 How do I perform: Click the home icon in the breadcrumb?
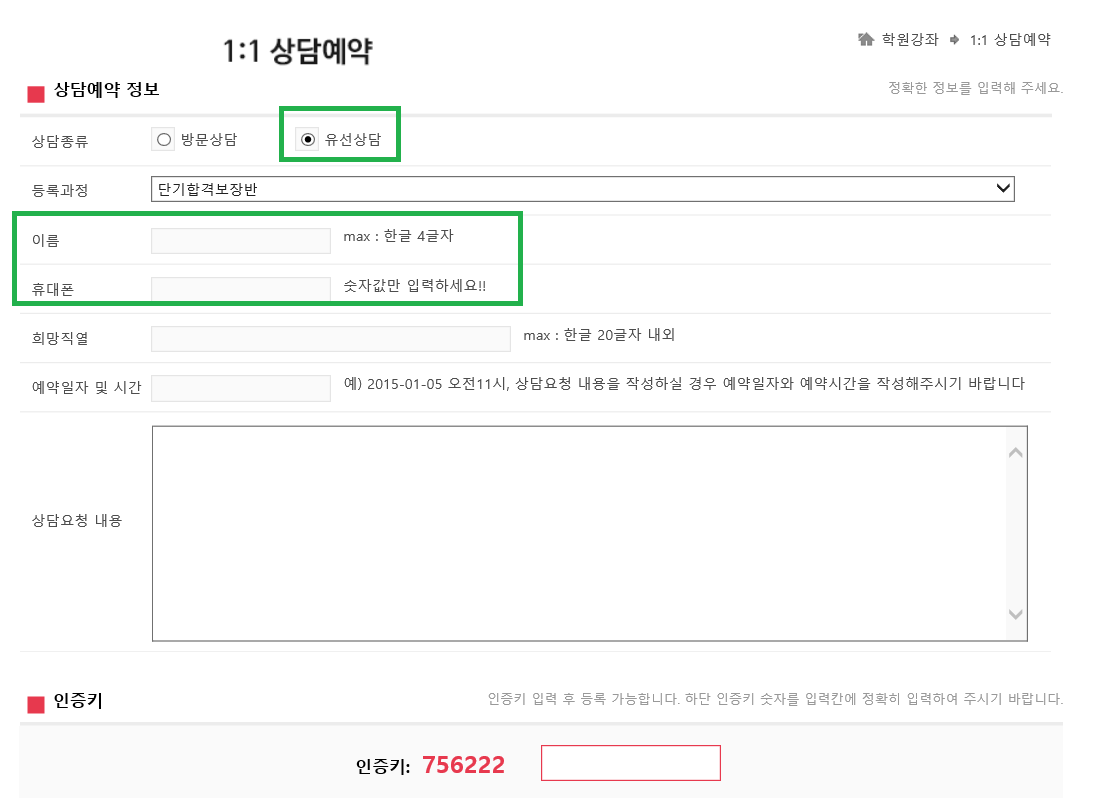tap(866, 40)
